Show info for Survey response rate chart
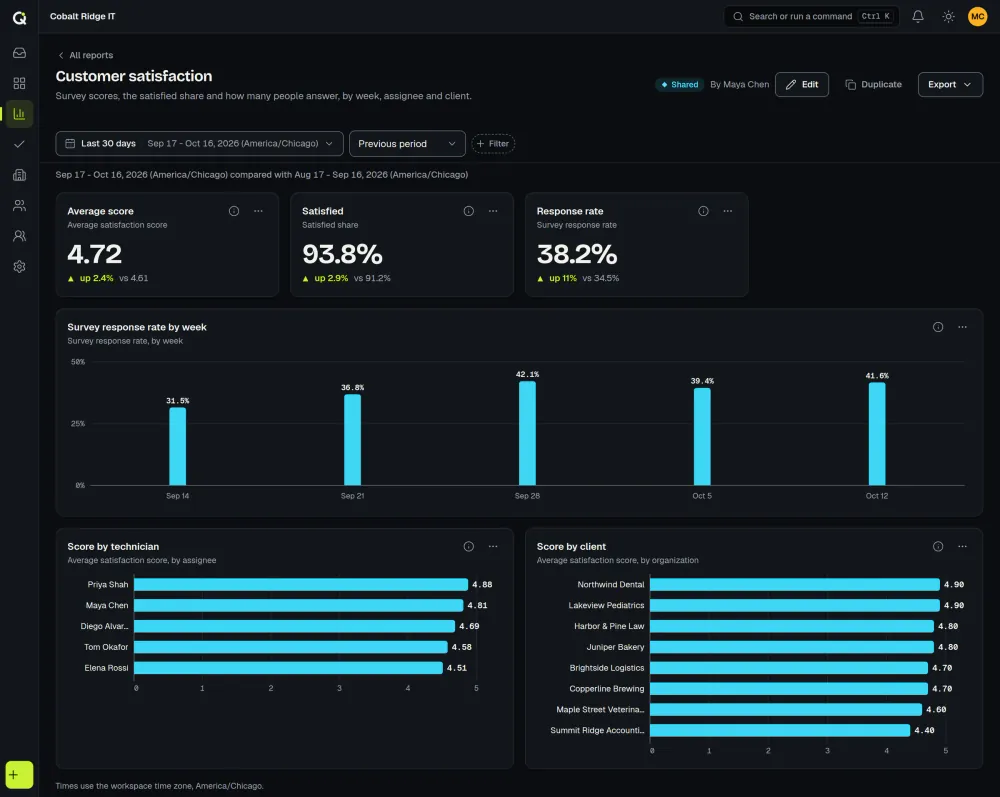1000x797 pixels. tap(938, 327)
